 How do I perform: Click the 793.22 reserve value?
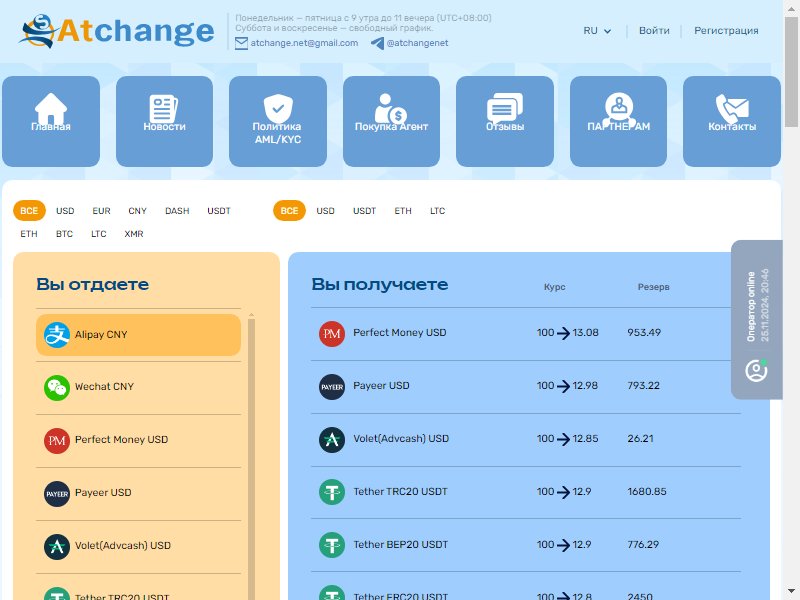point(643,386)
